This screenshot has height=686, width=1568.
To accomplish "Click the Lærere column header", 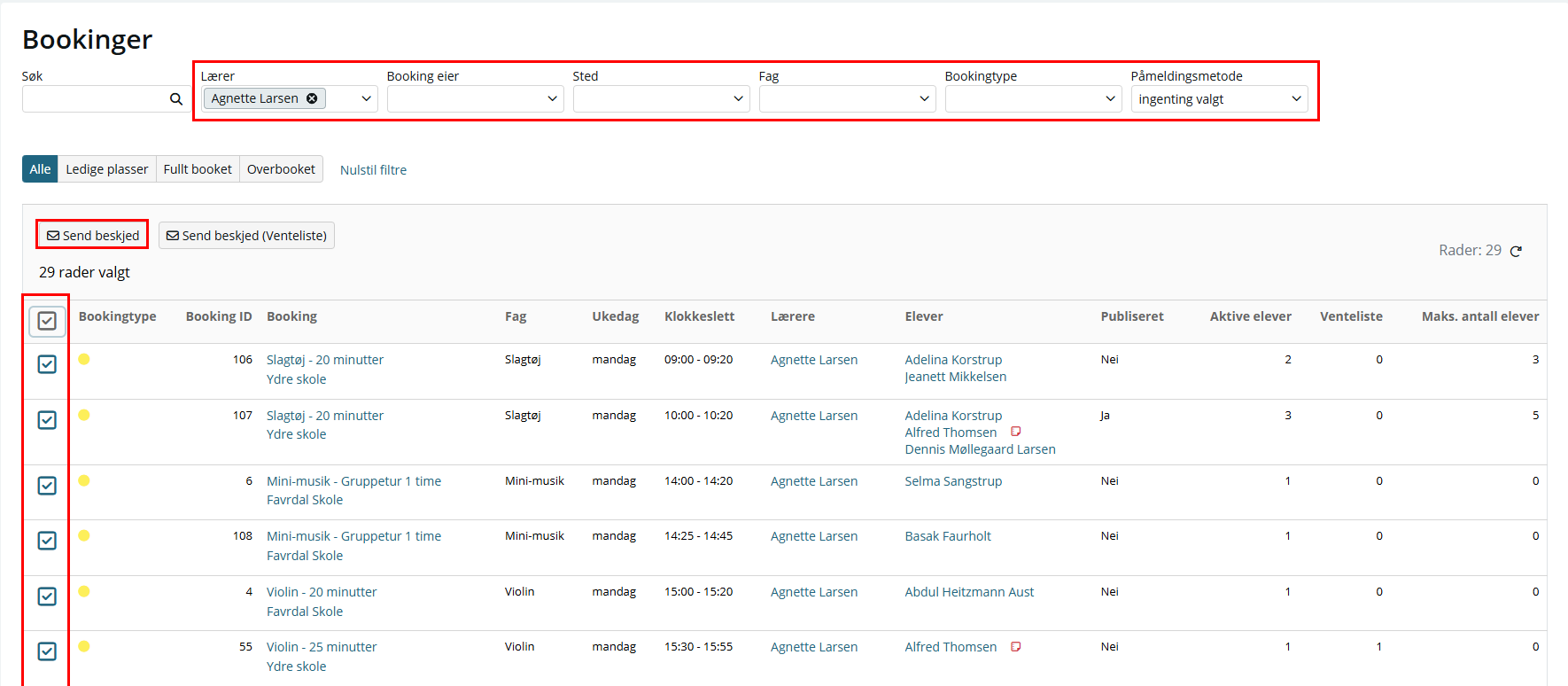I will point(793,316).
